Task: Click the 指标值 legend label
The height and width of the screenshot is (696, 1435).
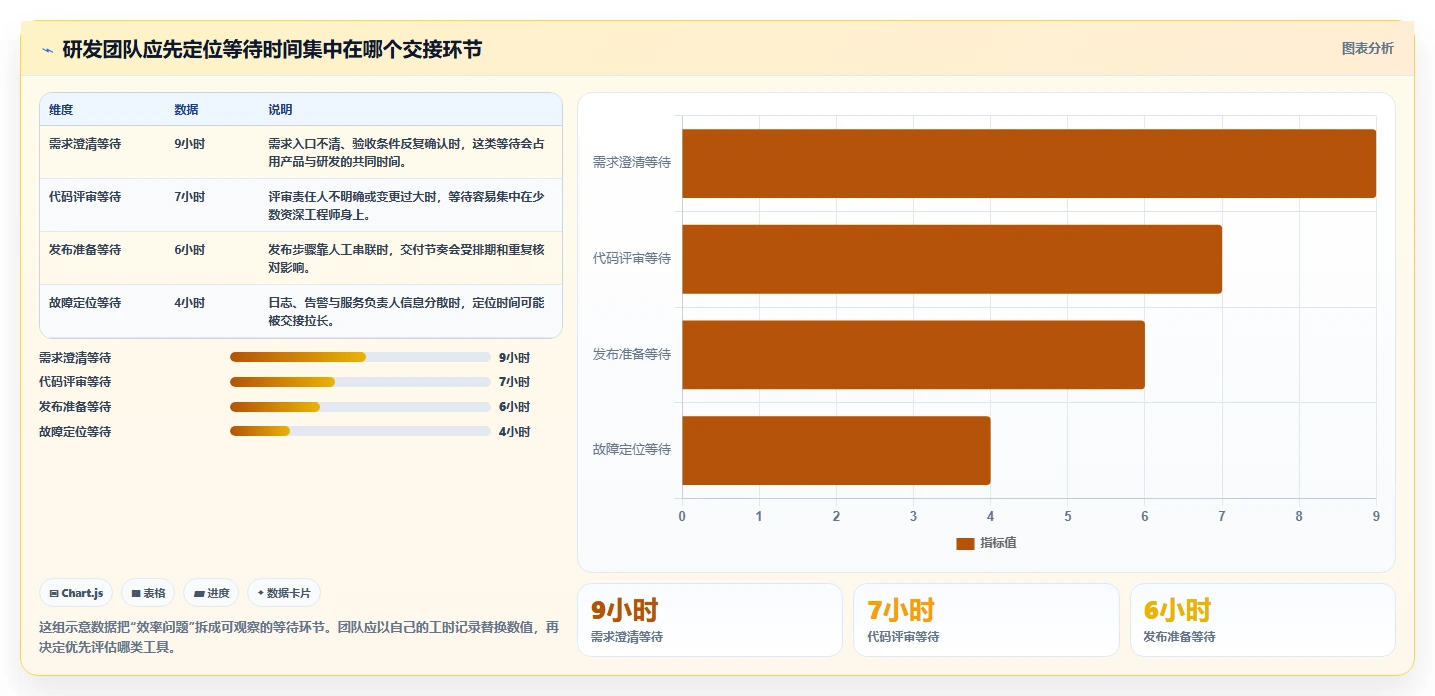Action: click(998, 543)
